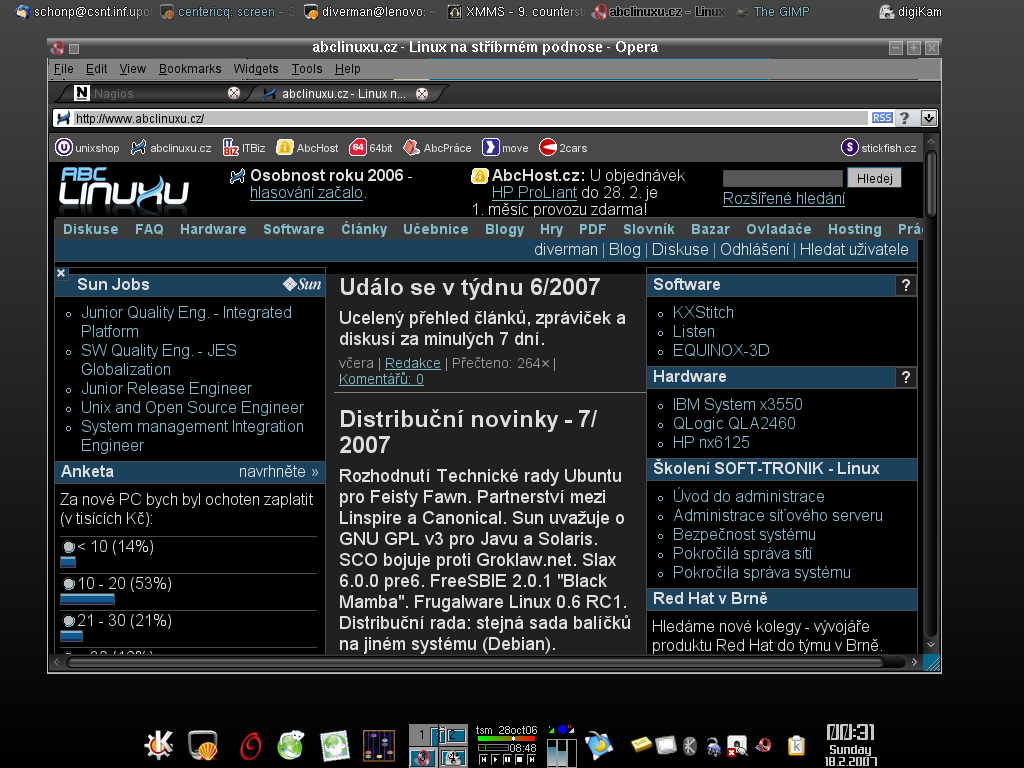The width and height of the screenshot is (1024, 768).
Task: Close the Nagios tab
Action: click(x=234, y=93)
